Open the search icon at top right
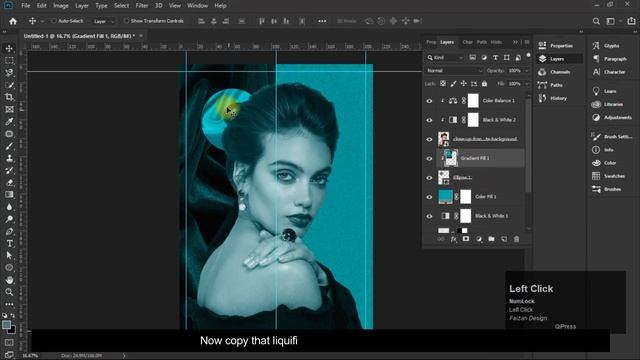Viewport: 640px width, 360px height. tap(596, 21)
